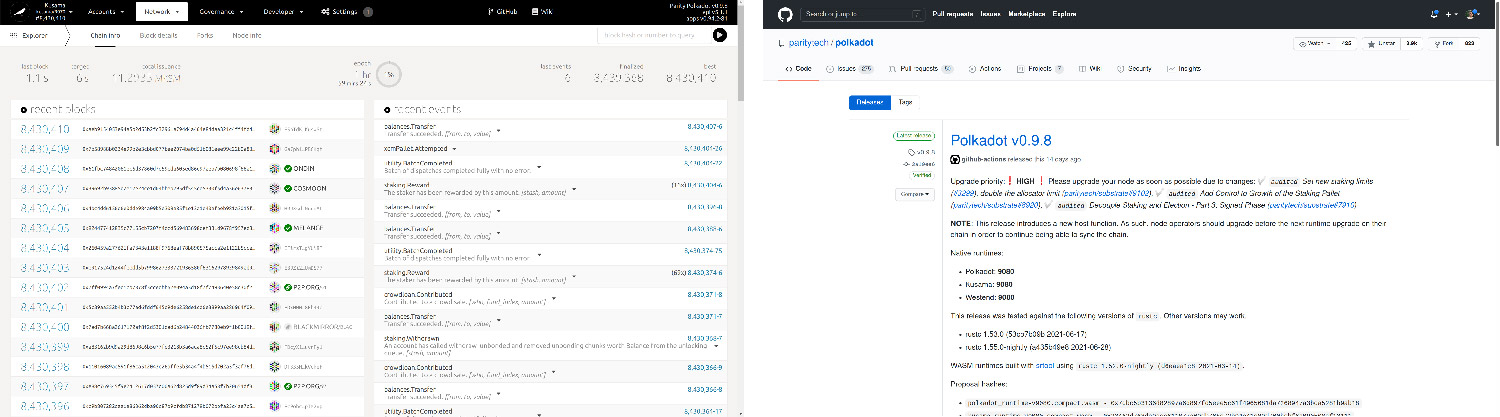Viewport: 1500px width, 417px height.
Task: Click identicon in block 8,430,402 row
Action: tap(275, 286)
